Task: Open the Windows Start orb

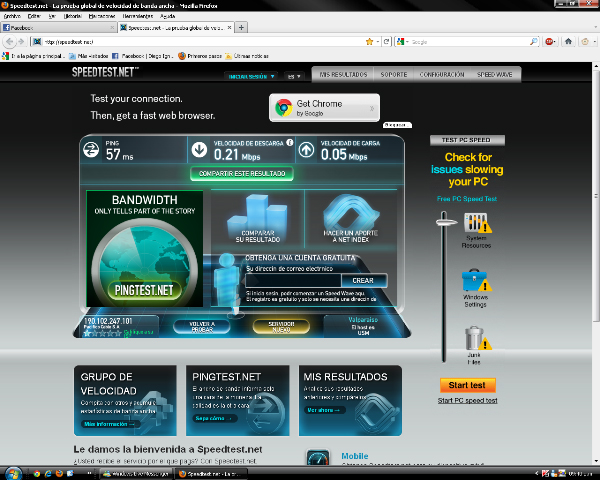Action: click(x=13, y=473)
